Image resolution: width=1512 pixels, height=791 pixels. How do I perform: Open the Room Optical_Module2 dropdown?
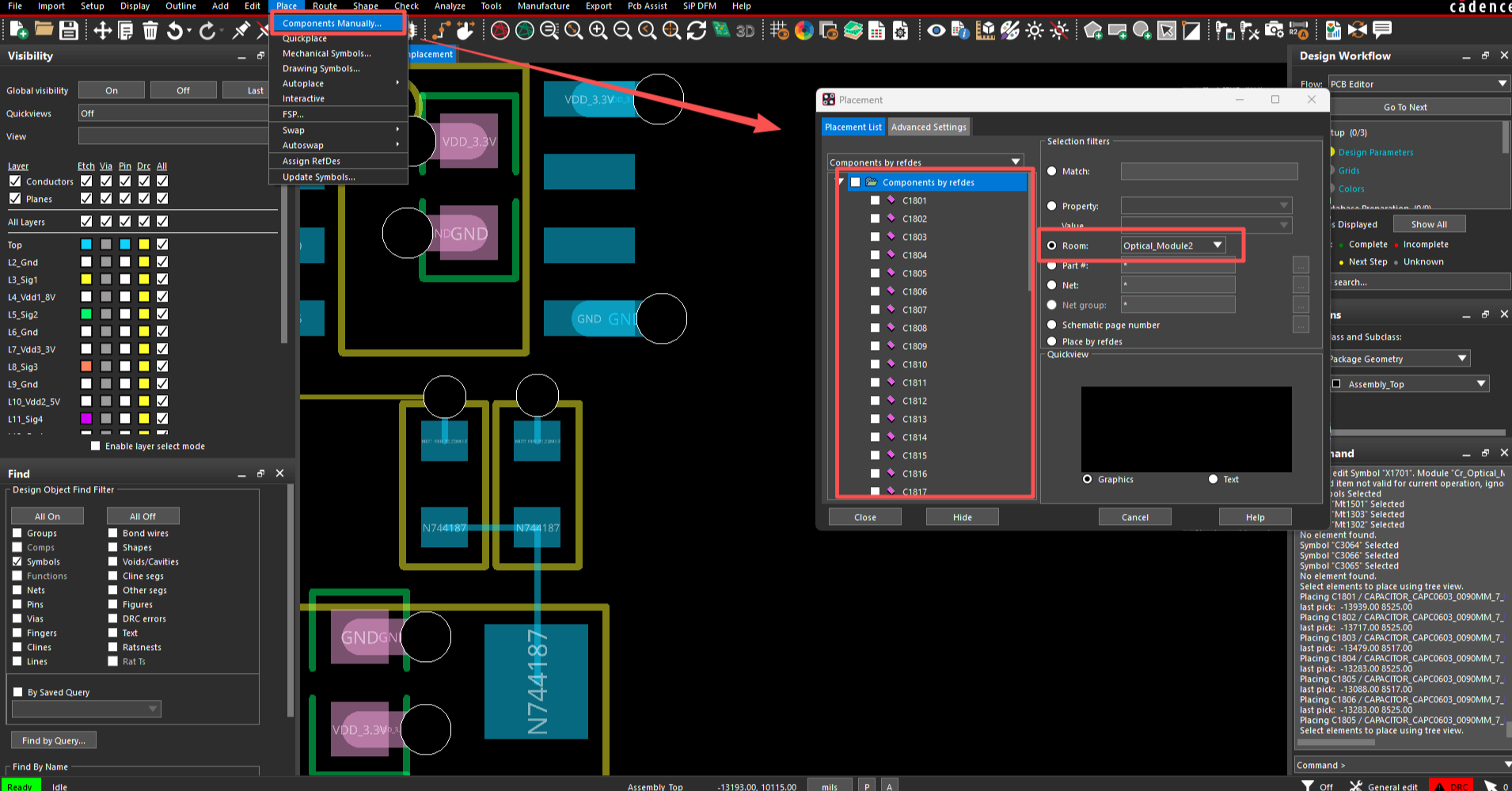click(1218, 245)
